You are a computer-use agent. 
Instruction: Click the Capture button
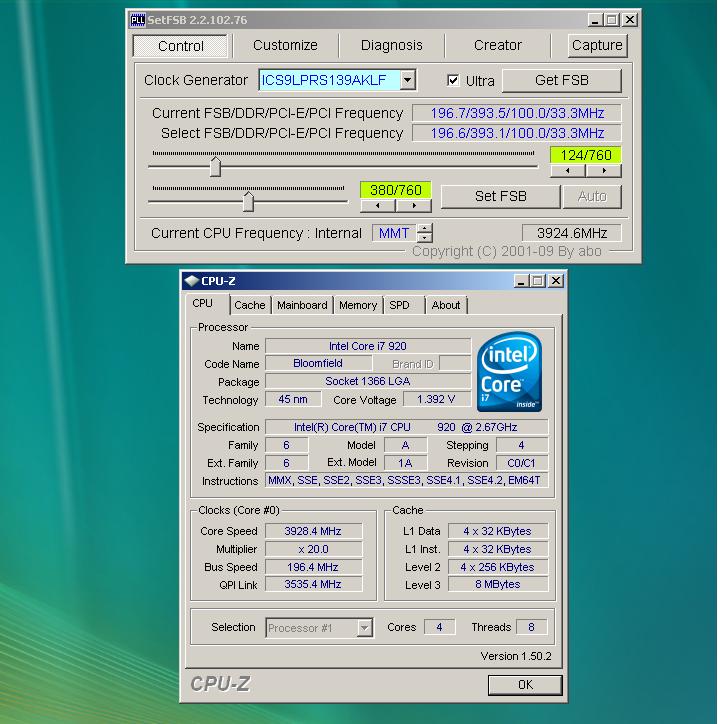tap(597, 45)
